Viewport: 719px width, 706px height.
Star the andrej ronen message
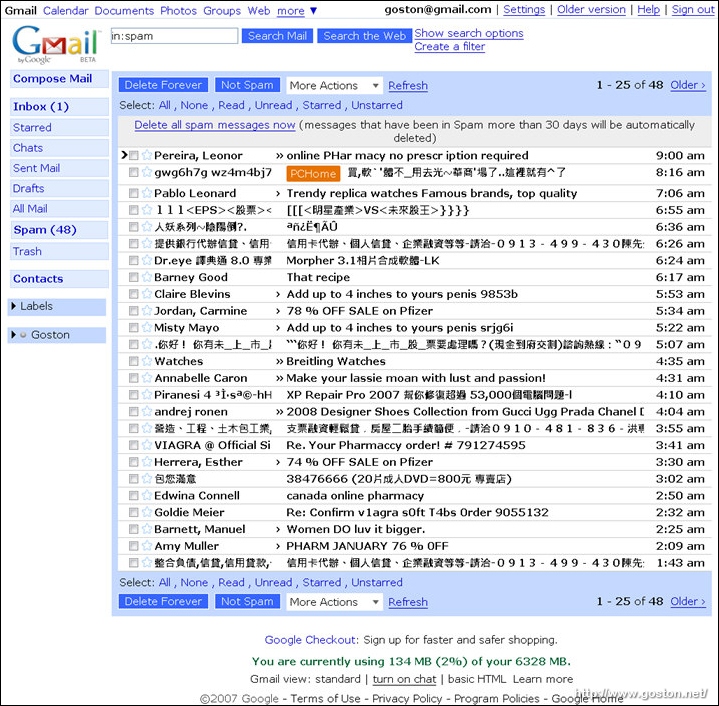point(147,412)
